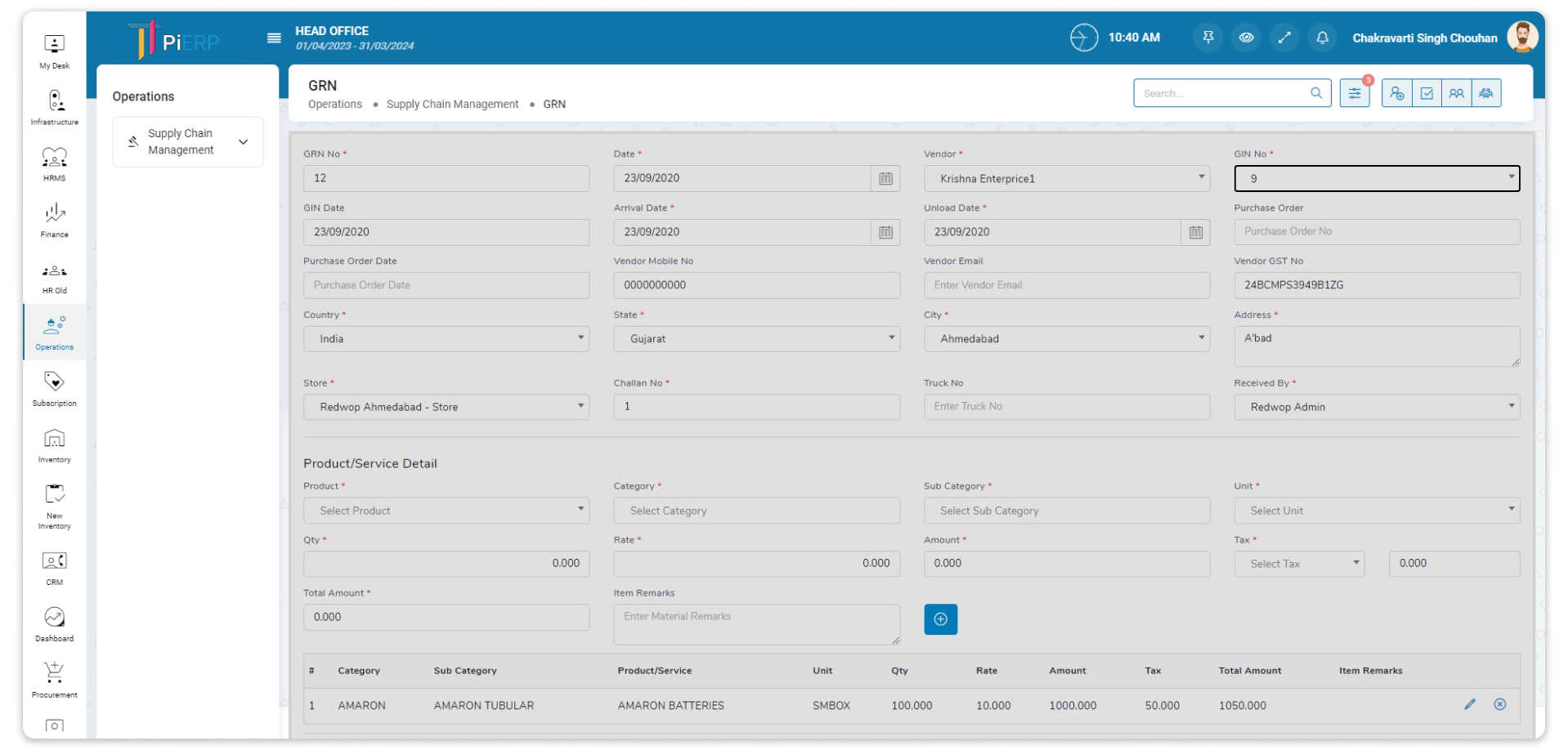Open the filter settings icon with badge
Screen dimensions: 1568x750
pos(1355,93)
